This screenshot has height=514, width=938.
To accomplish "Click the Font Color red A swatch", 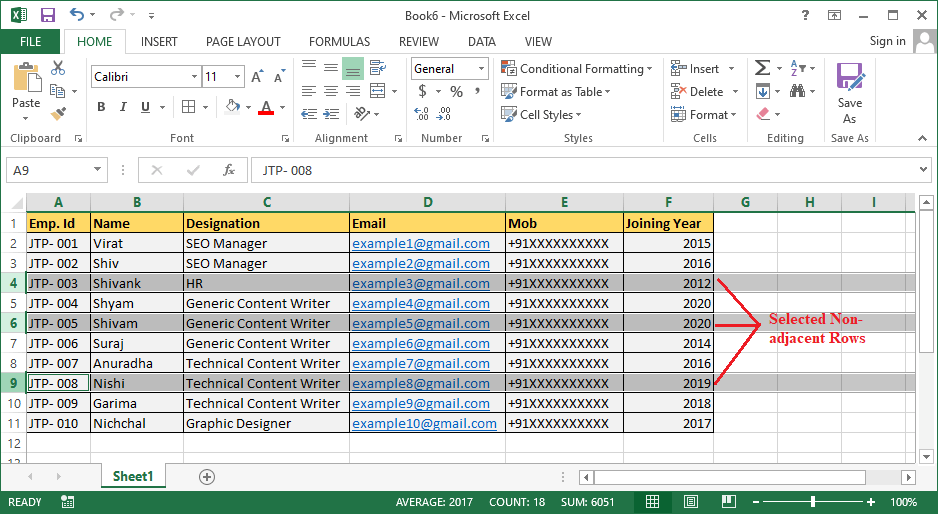I will (266, 108).
